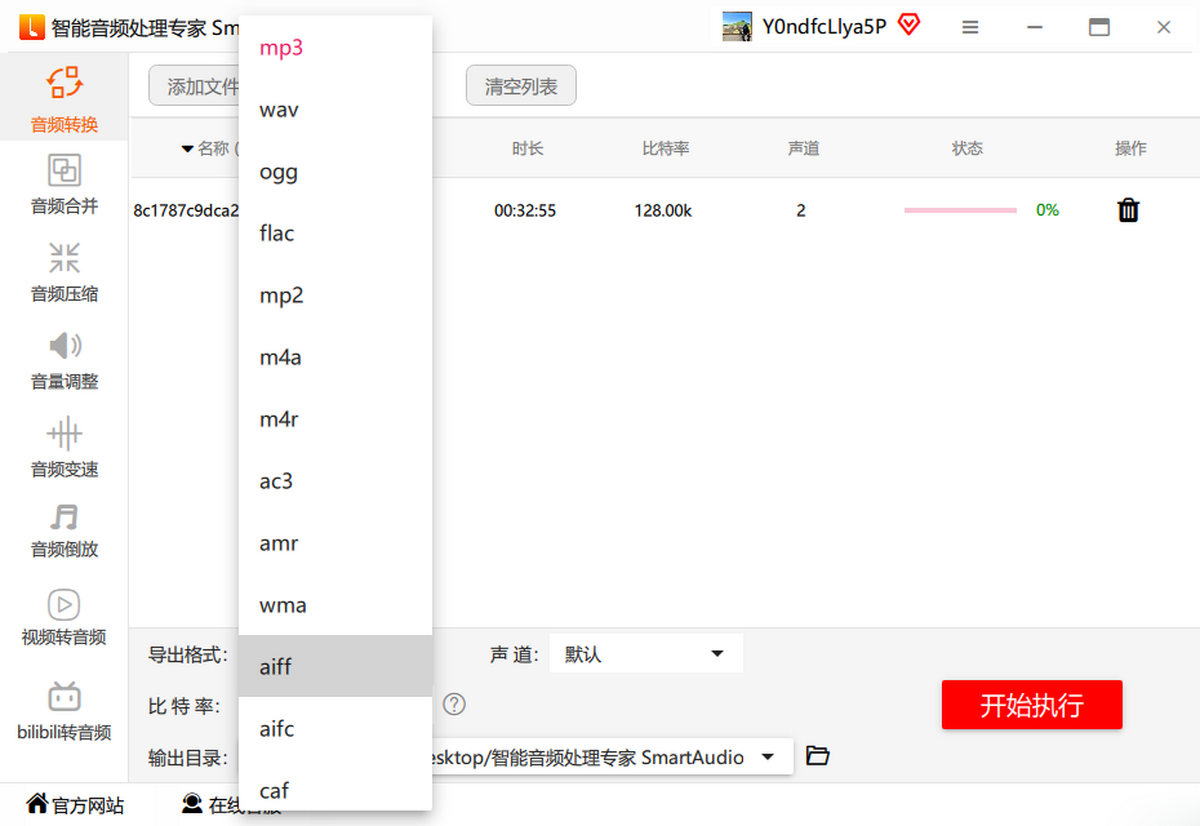
Task: Select aiff in the format dropdown list
Action: 276,667
